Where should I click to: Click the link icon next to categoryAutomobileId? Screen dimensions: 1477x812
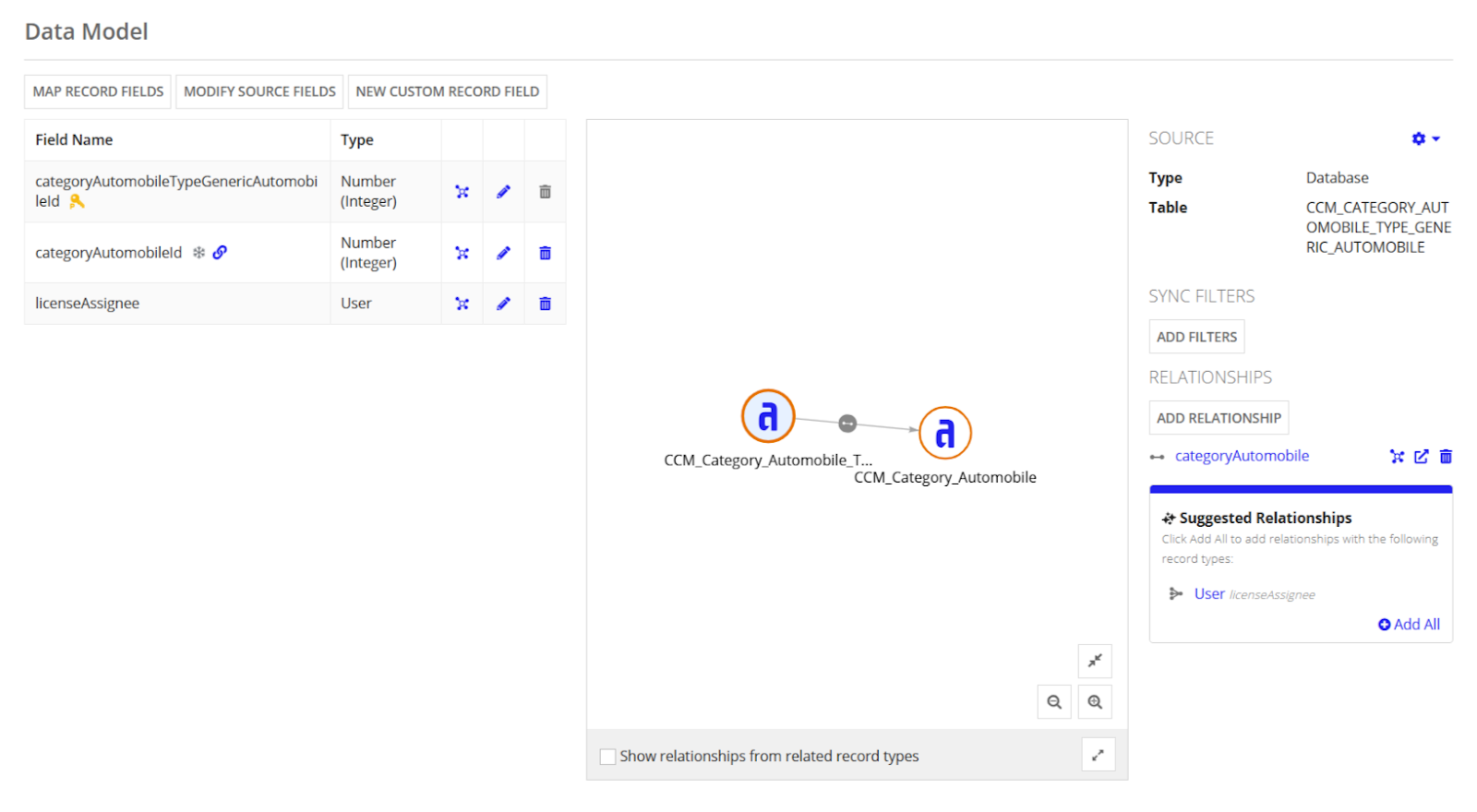tap(220, 252)
